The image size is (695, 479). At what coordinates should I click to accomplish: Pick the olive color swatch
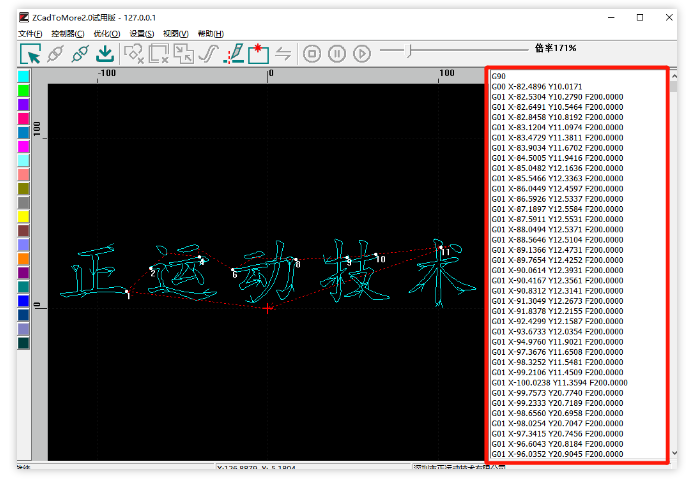[x=23, y=188]
